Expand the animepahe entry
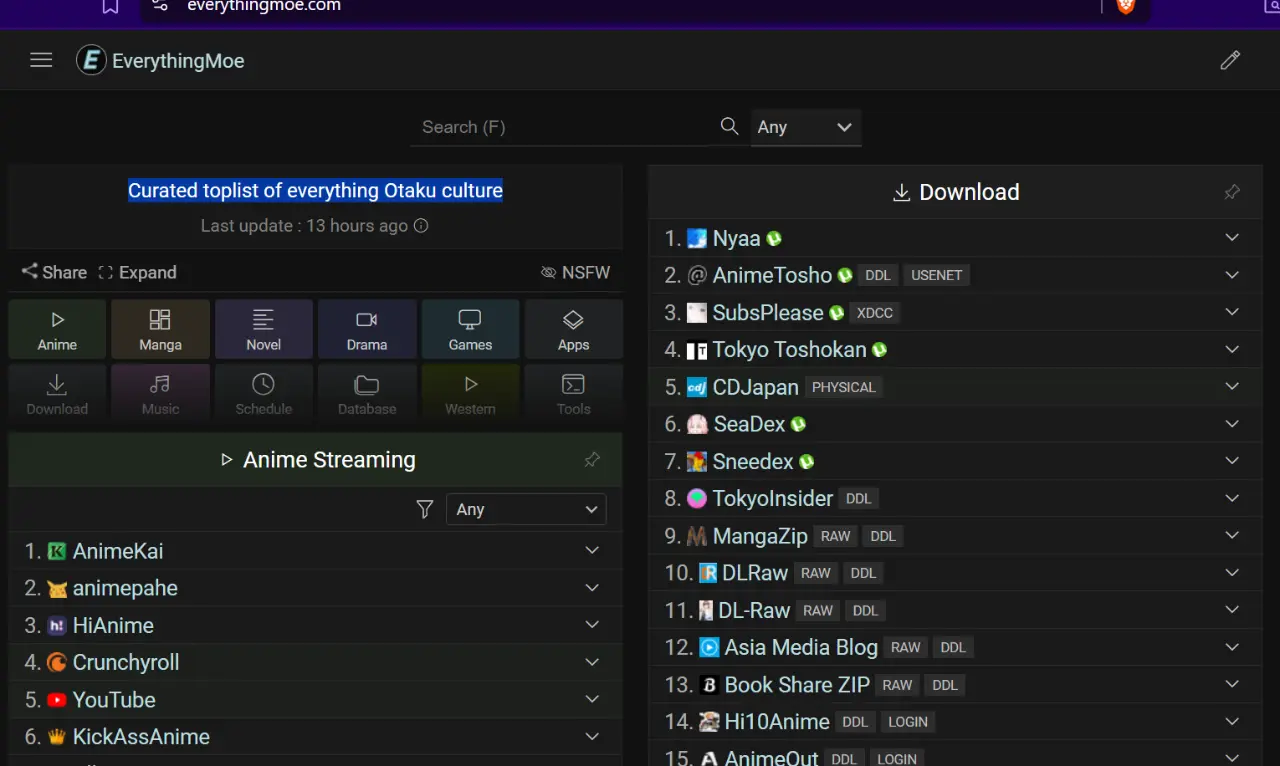 (592, 588)
